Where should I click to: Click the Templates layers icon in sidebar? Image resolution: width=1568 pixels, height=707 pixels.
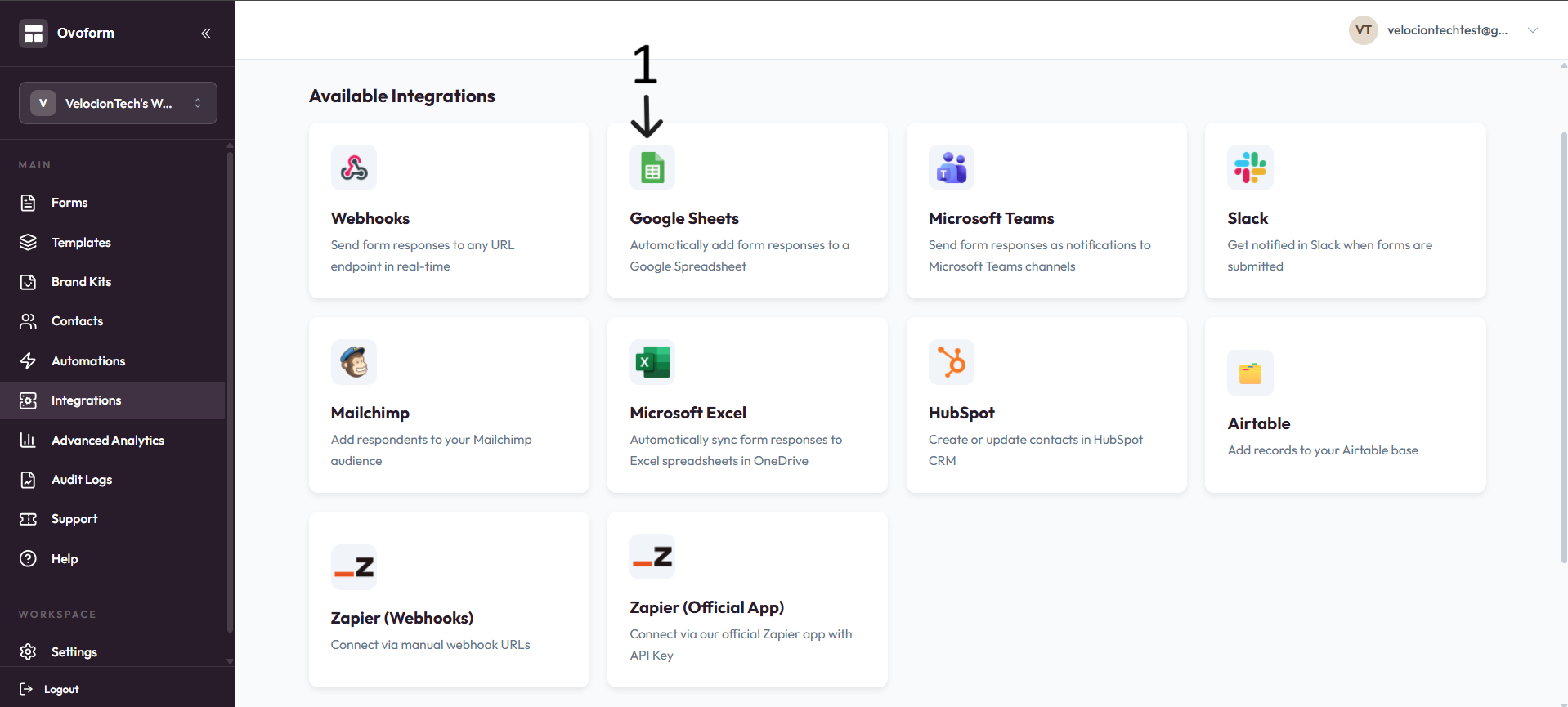click(28, 243)
